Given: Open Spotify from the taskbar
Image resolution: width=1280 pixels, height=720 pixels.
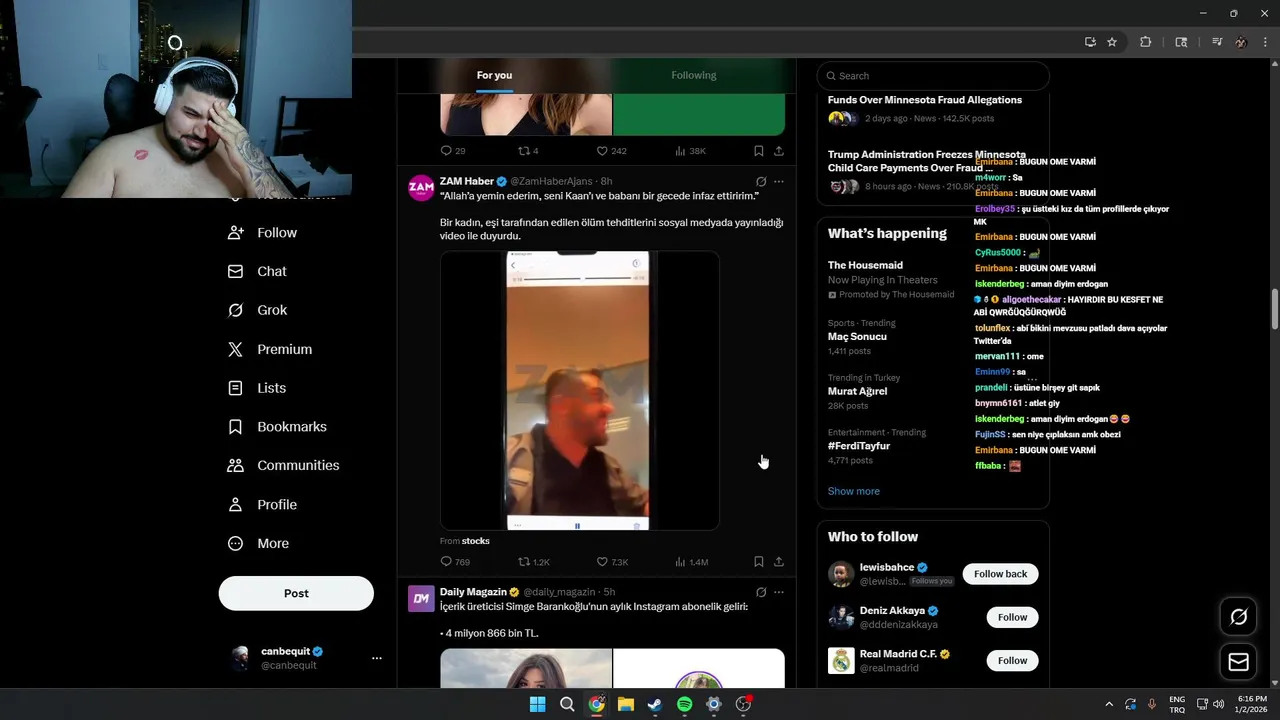Looking at the screenshot, I should [x=684, y=704].
